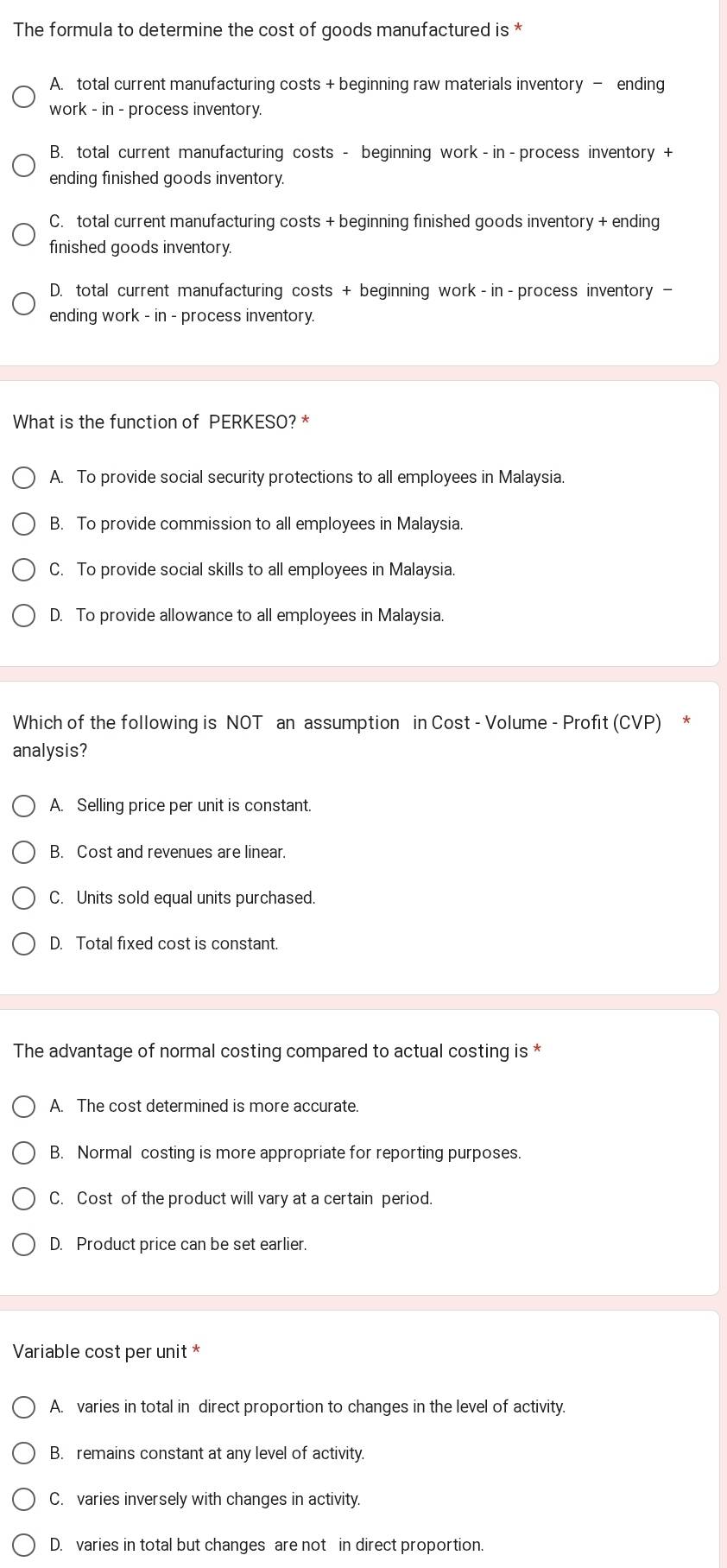727x1568 pixels.
Task: Choose 'varies in total in direct proportion'
Action: [23, 1407]
